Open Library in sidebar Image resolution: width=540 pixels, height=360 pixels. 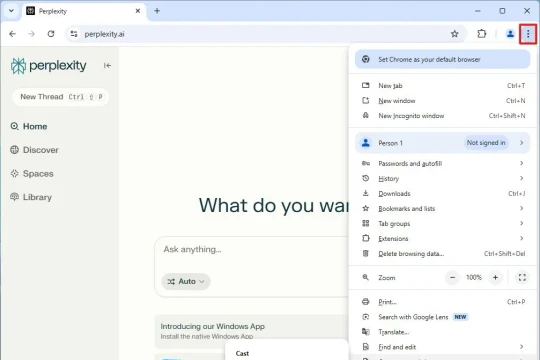click(x=31, y=197)
